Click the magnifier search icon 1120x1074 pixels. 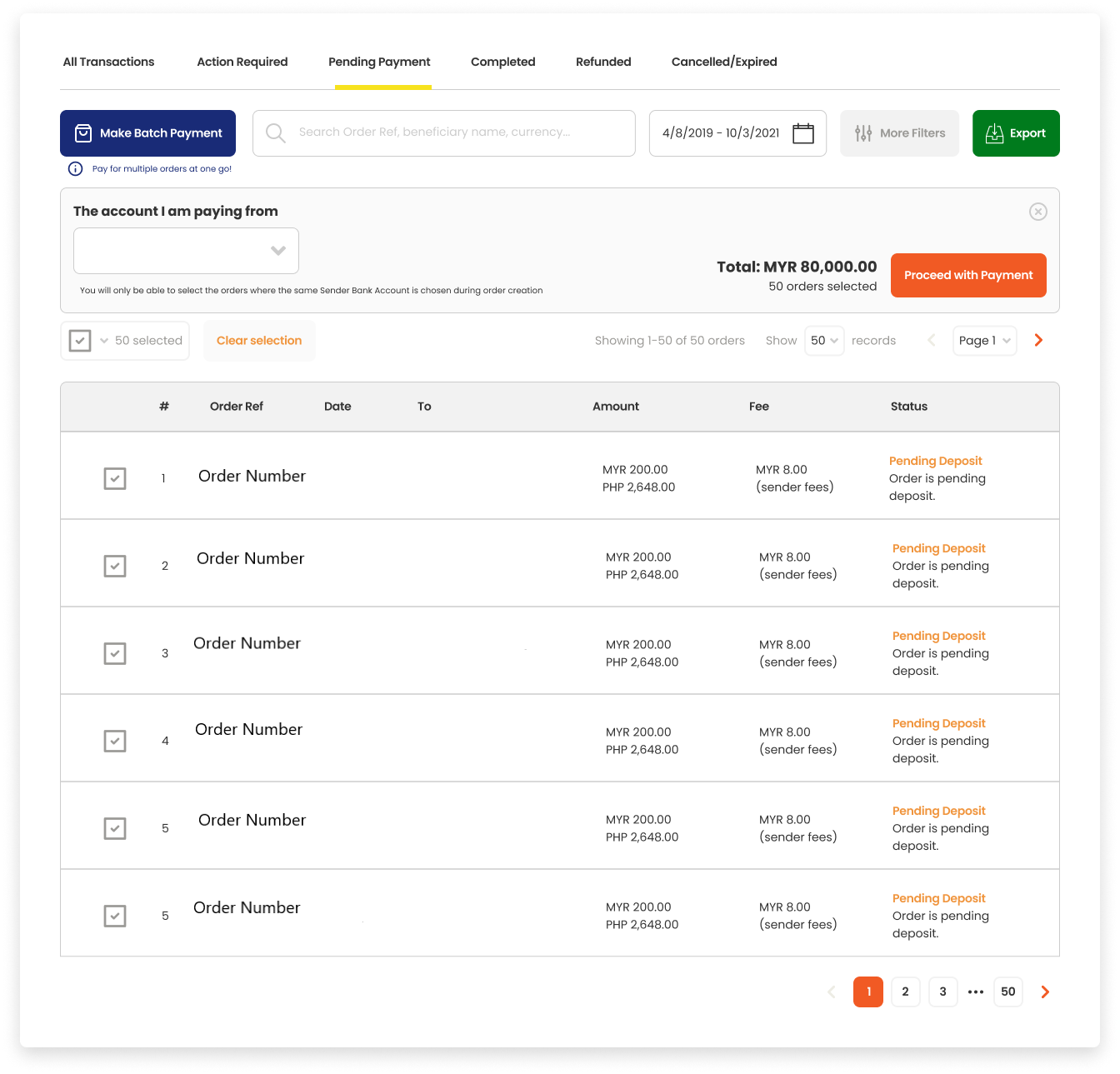pos(275,133)
